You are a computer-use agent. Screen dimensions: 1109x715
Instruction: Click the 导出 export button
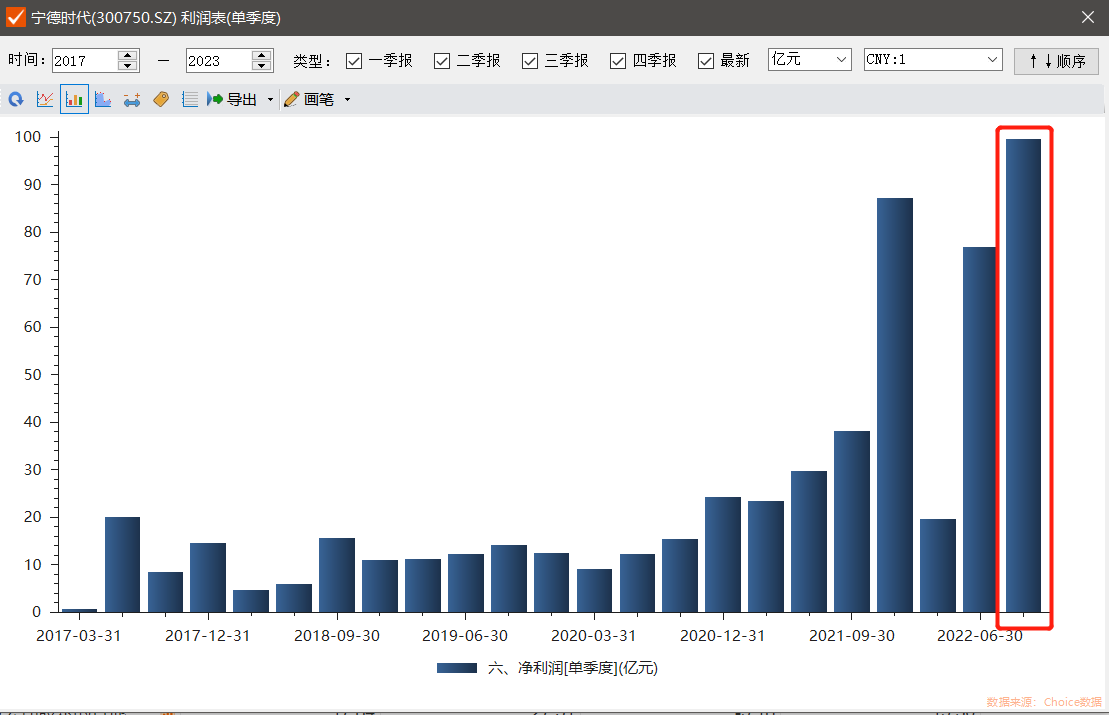(x=232, y=100)
